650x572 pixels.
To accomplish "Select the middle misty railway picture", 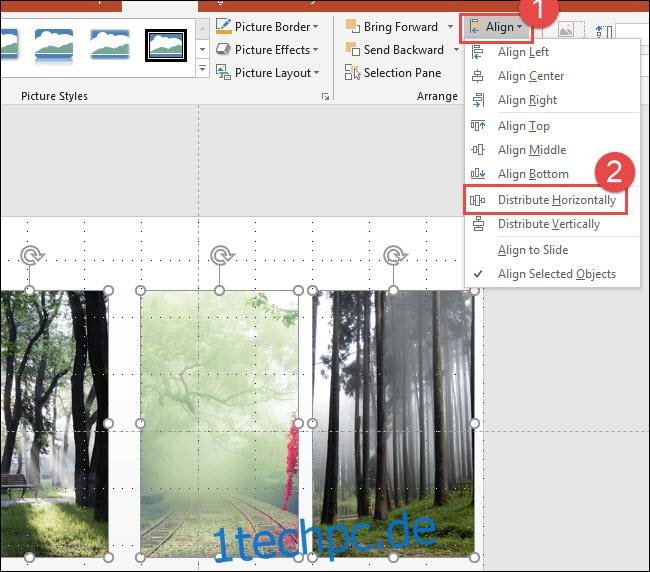I will coord(219,424).
